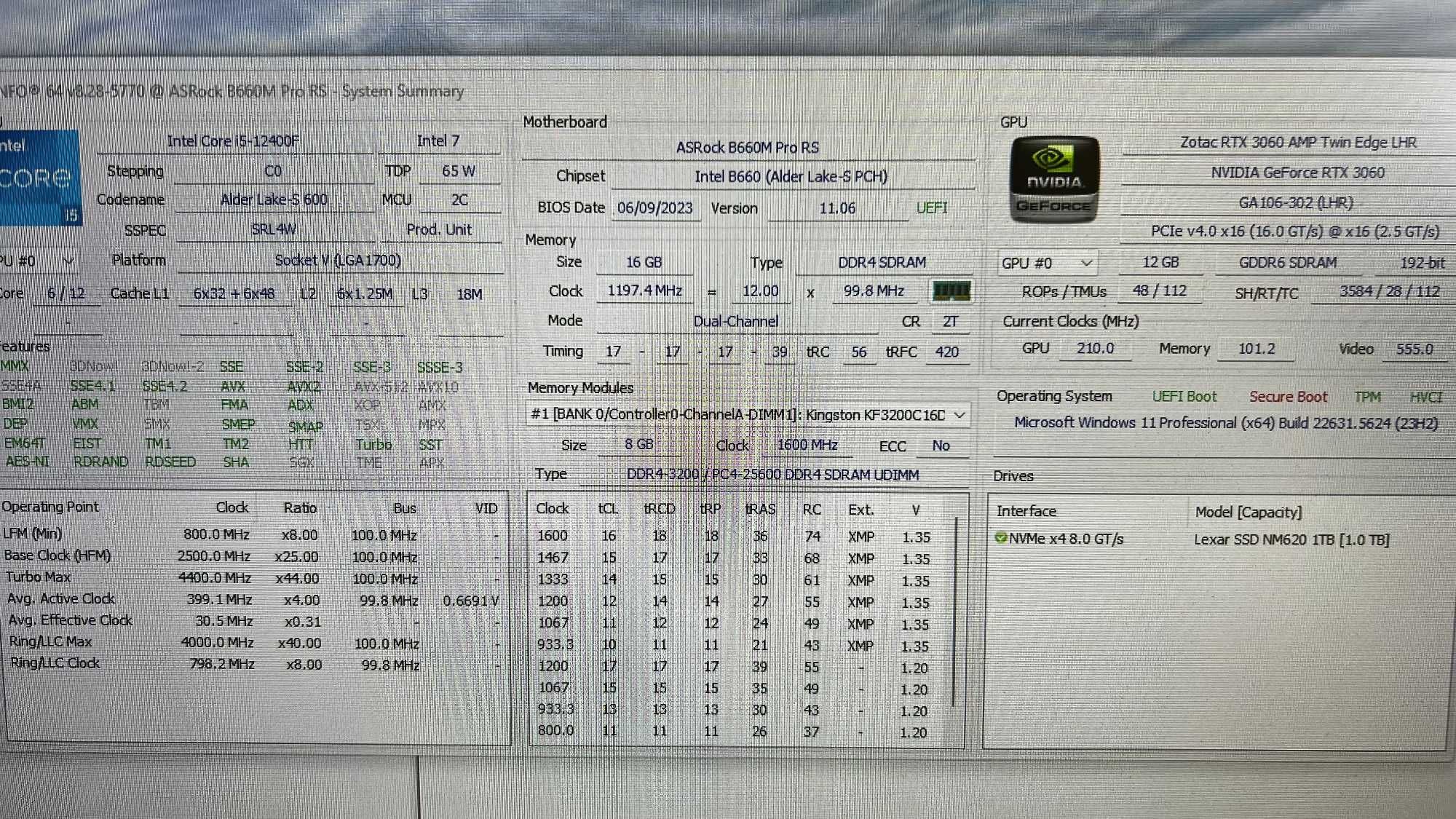1456x819 pixels.
Task: Click the BIOS Date value 06/09/2023
Action: click(655, 208)
